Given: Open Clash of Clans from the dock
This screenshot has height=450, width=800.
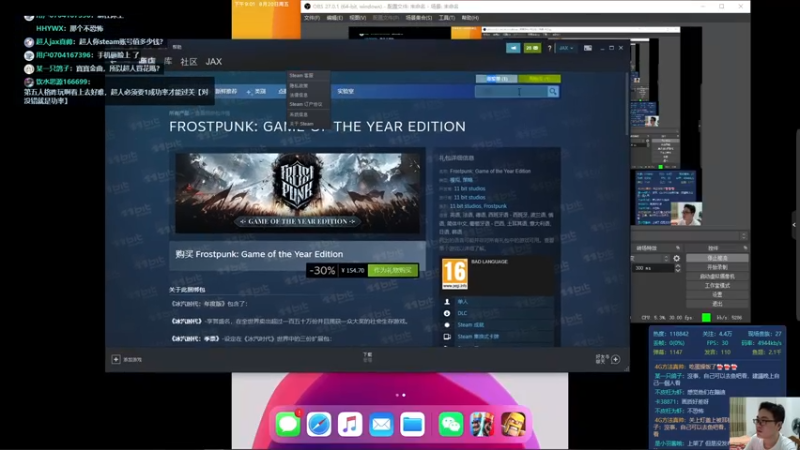Looking at the screenshot, I should tap(513, 424).
